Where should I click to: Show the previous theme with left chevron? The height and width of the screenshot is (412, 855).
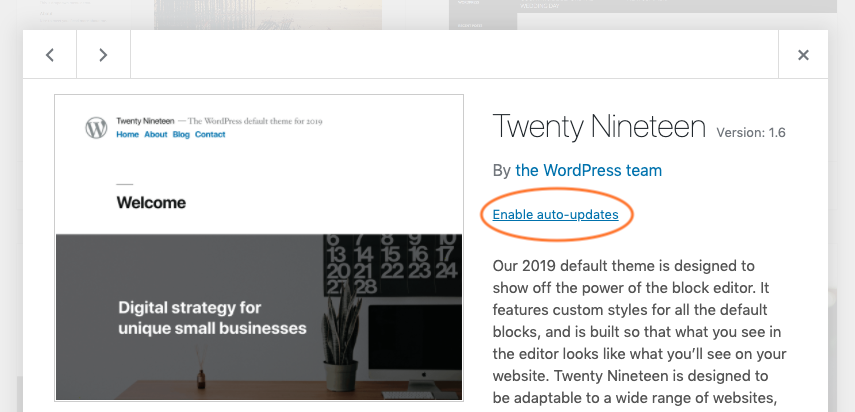tap(50, 55)
